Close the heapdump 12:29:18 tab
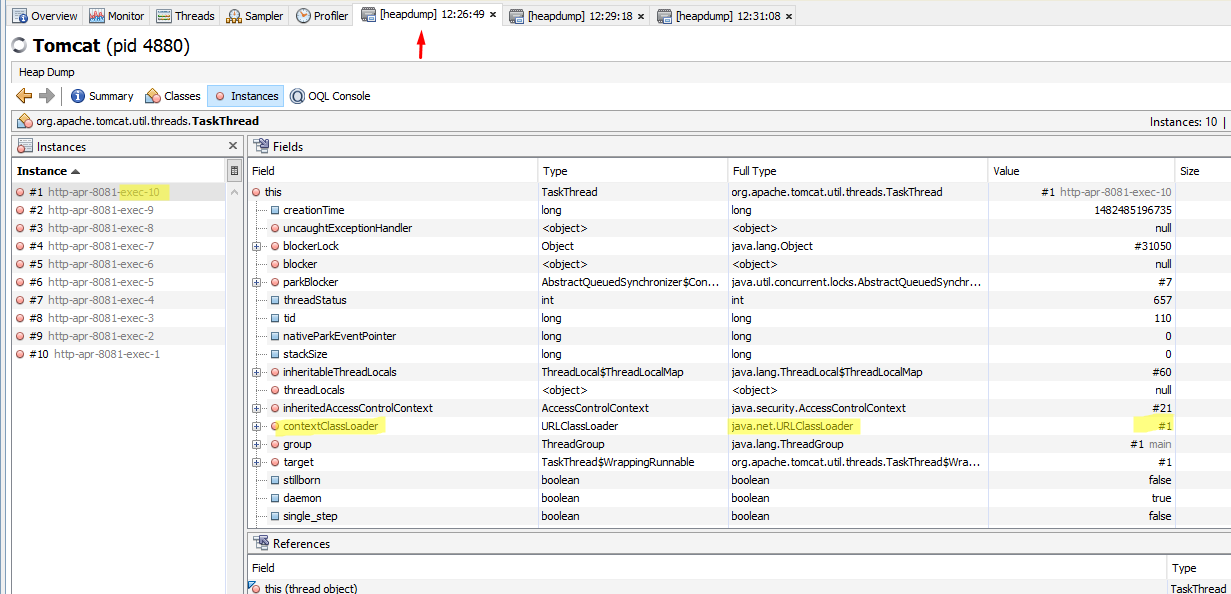1231x594 pixels. click(640, 16)
